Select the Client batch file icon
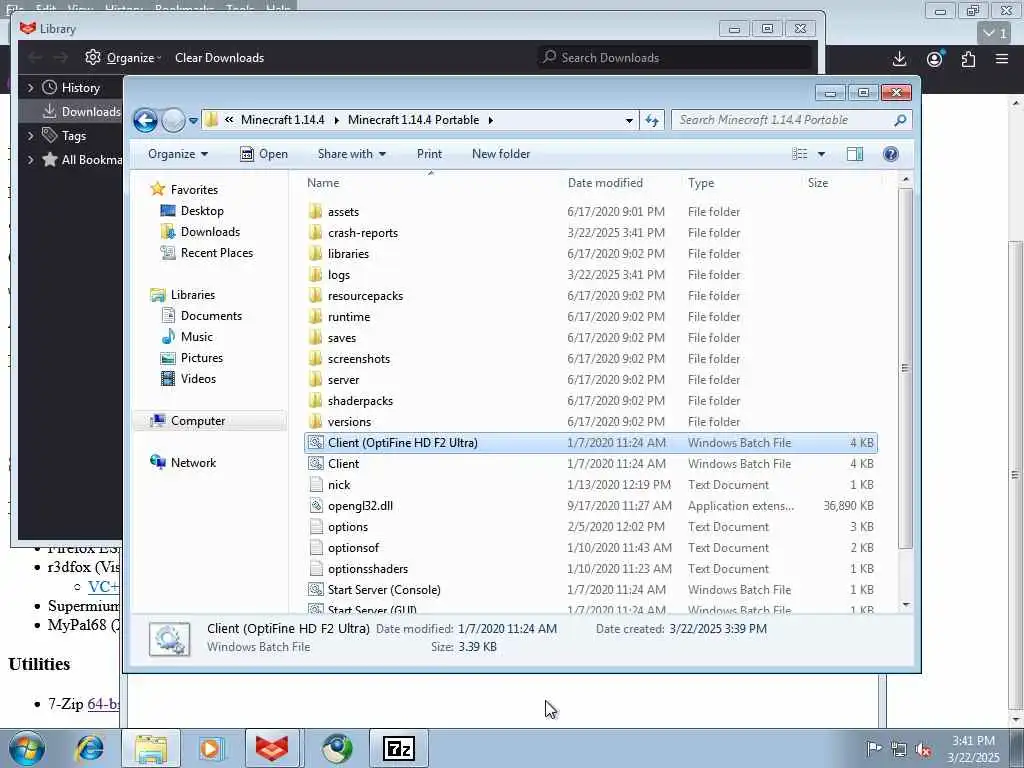The width and height of the screenshot is (1024, 768). pyautogui.click(x=315, y=464)
